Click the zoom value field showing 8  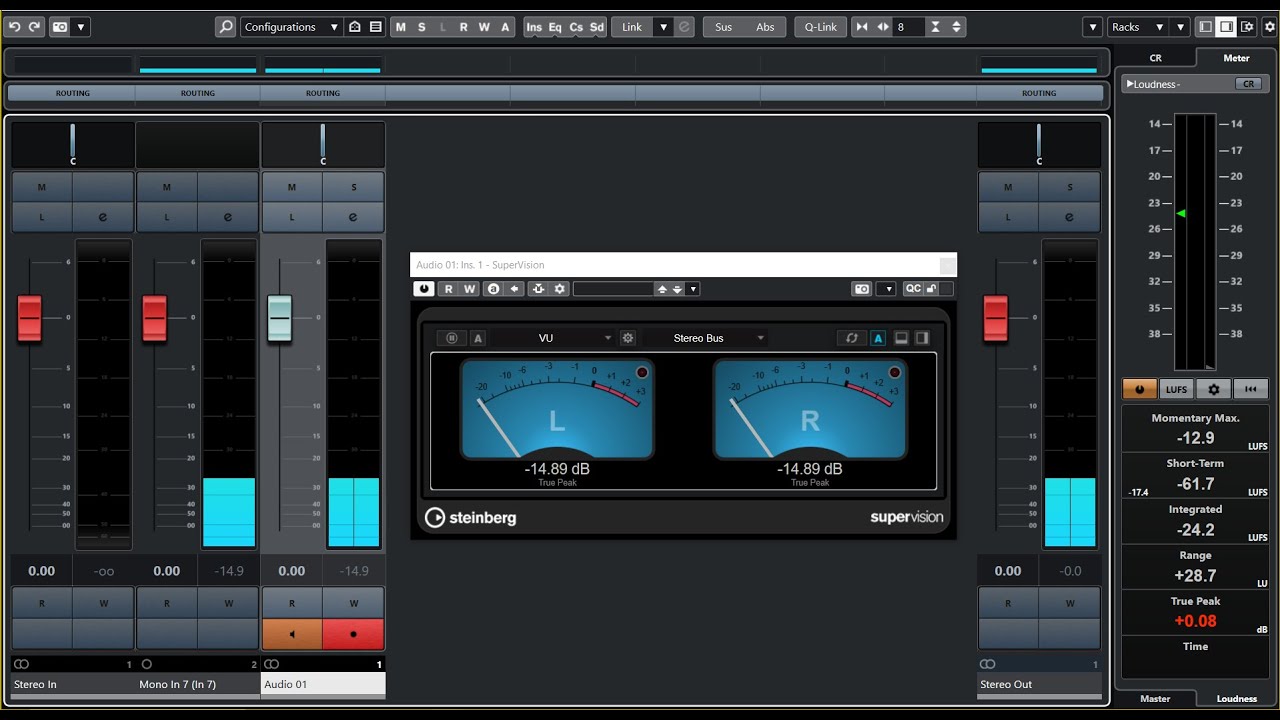[x=909, y=27]
